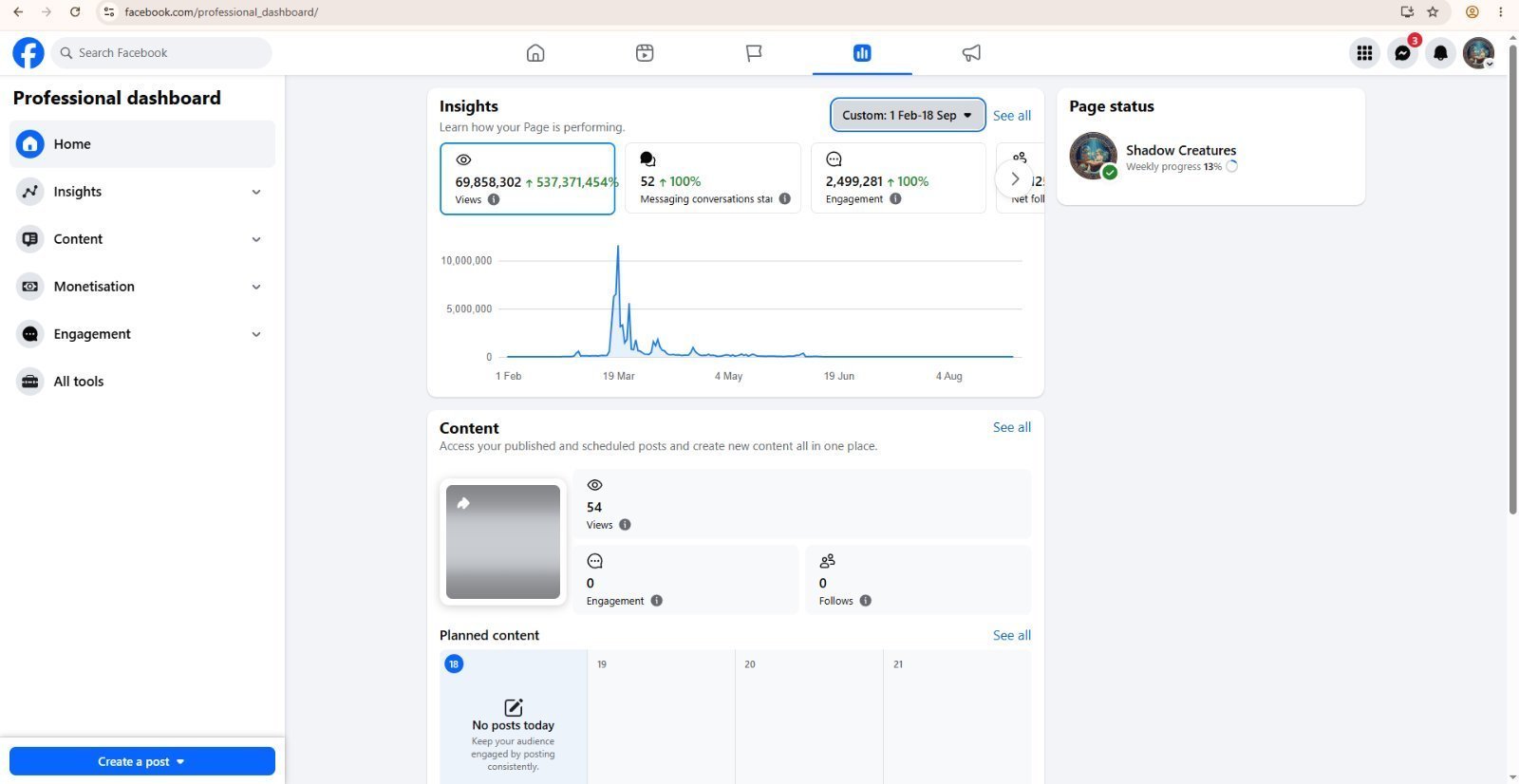Bookmark this page with the star icon
The height and width of the screenshot is (784, 1519).
[x=1433, y=12]
